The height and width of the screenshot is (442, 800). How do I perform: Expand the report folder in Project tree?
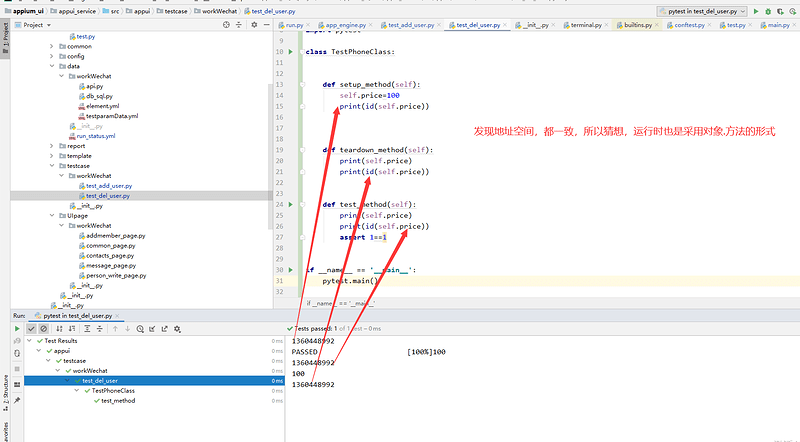coord(52,146)
